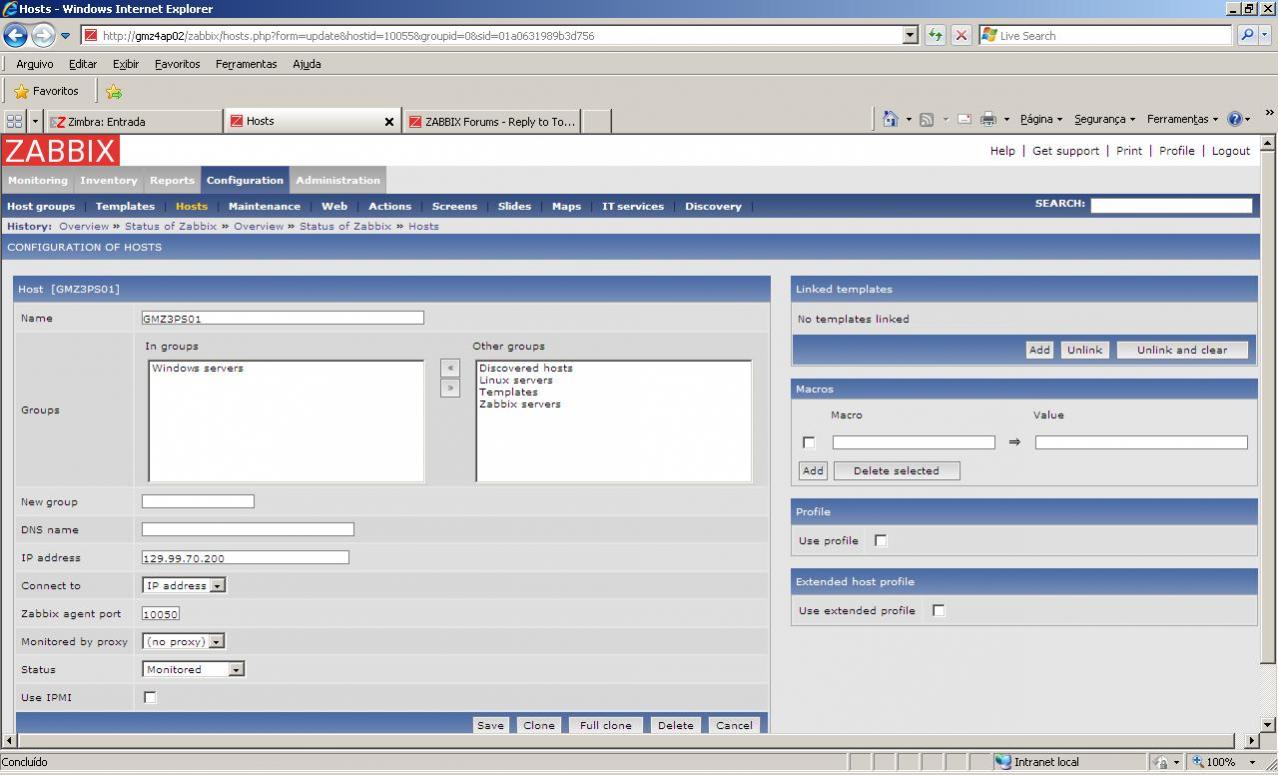Open the Inventory tab in Zabbix

[108, 181]
